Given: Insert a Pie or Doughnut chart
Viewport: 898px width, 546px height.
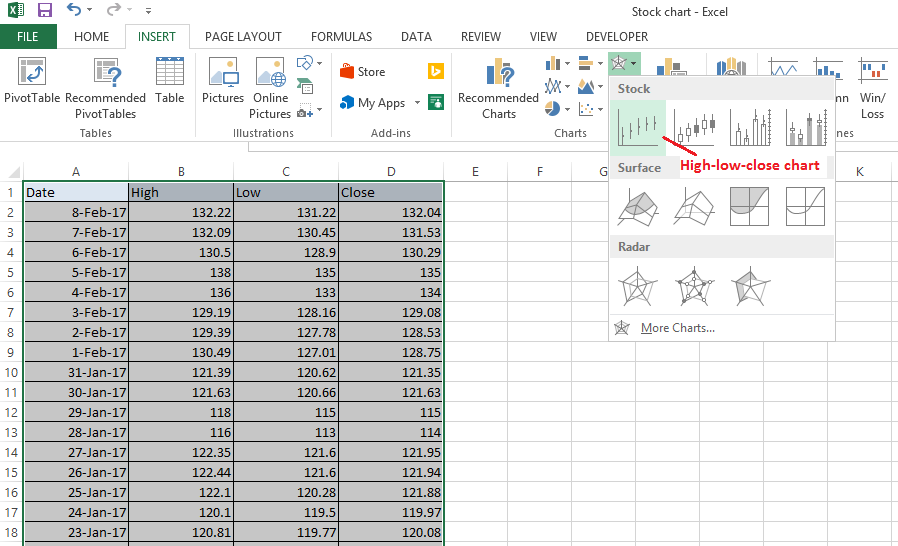Looking at the screenshot, I should 553,109.
